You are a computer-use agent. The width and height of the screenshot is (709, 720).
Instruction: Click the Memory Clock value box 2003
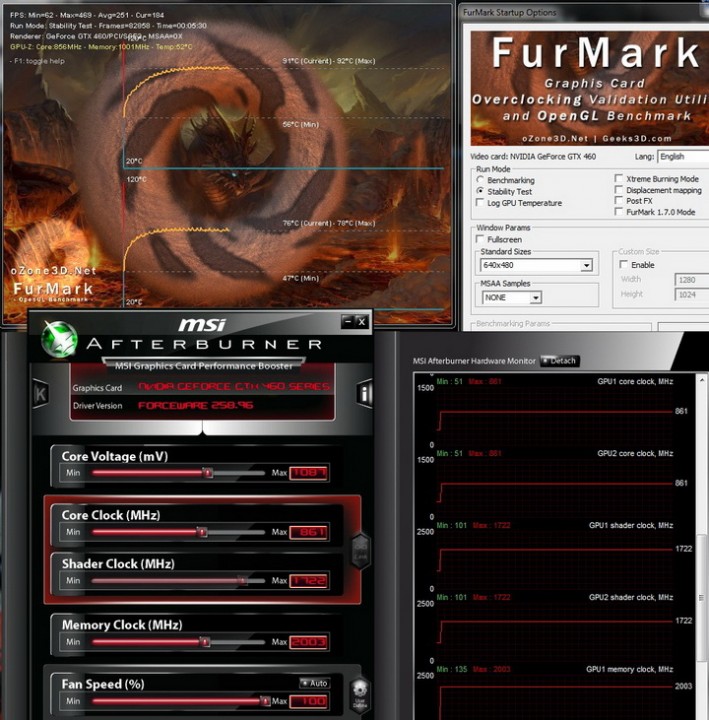pos(309,641)
